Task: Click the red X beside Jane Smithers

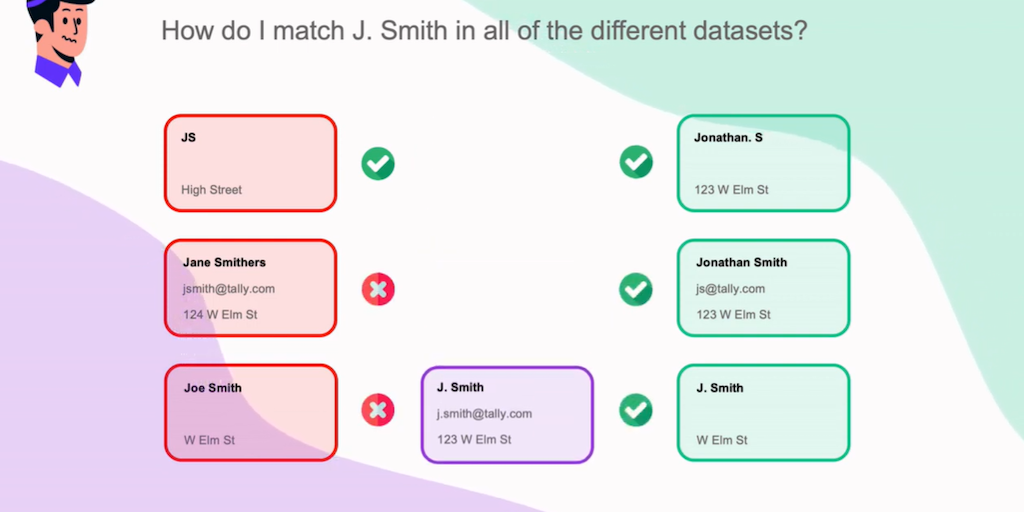Action: [378, 290]
